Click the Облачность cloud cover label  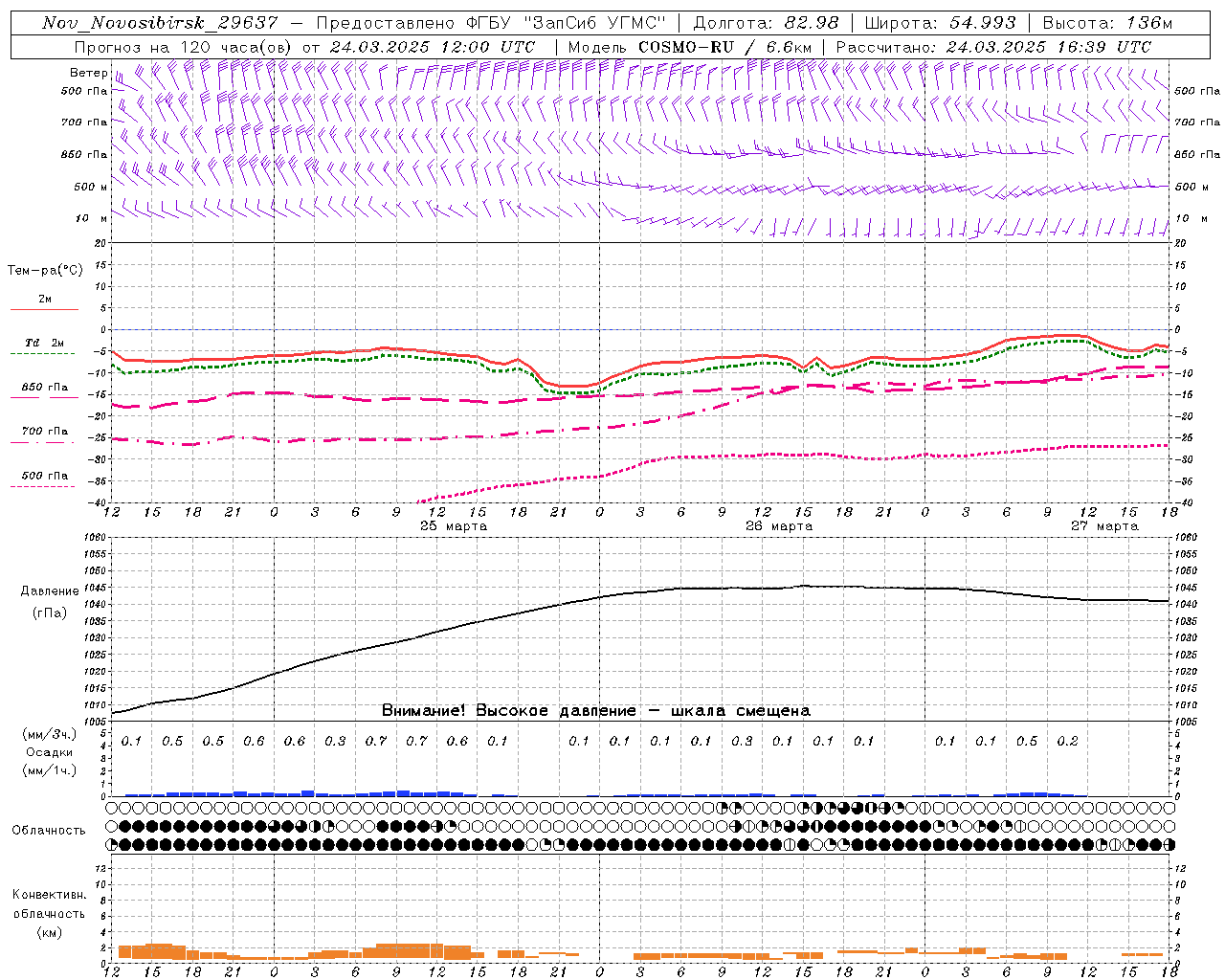click(x=49, y=831)
